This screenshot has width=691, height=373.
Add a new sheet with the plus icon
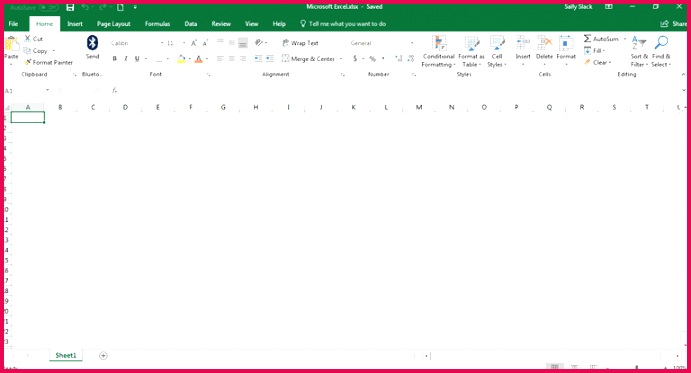tap(103, 355)
